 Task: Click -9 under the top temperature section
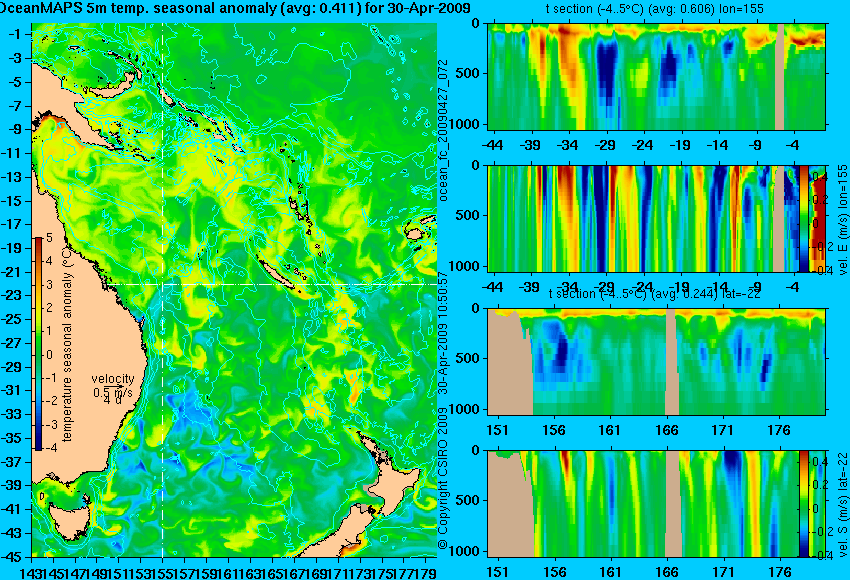756,145
